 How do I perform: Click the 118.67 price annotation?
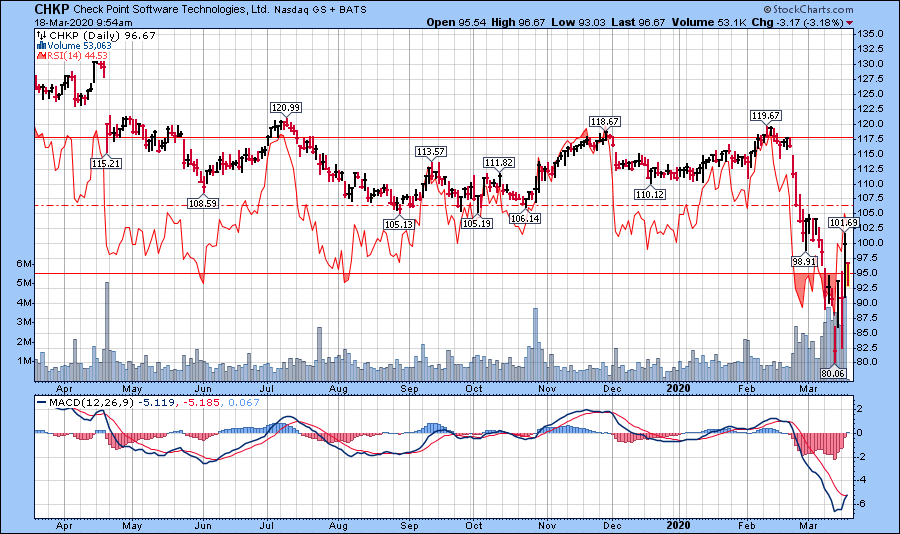point(605,121)
